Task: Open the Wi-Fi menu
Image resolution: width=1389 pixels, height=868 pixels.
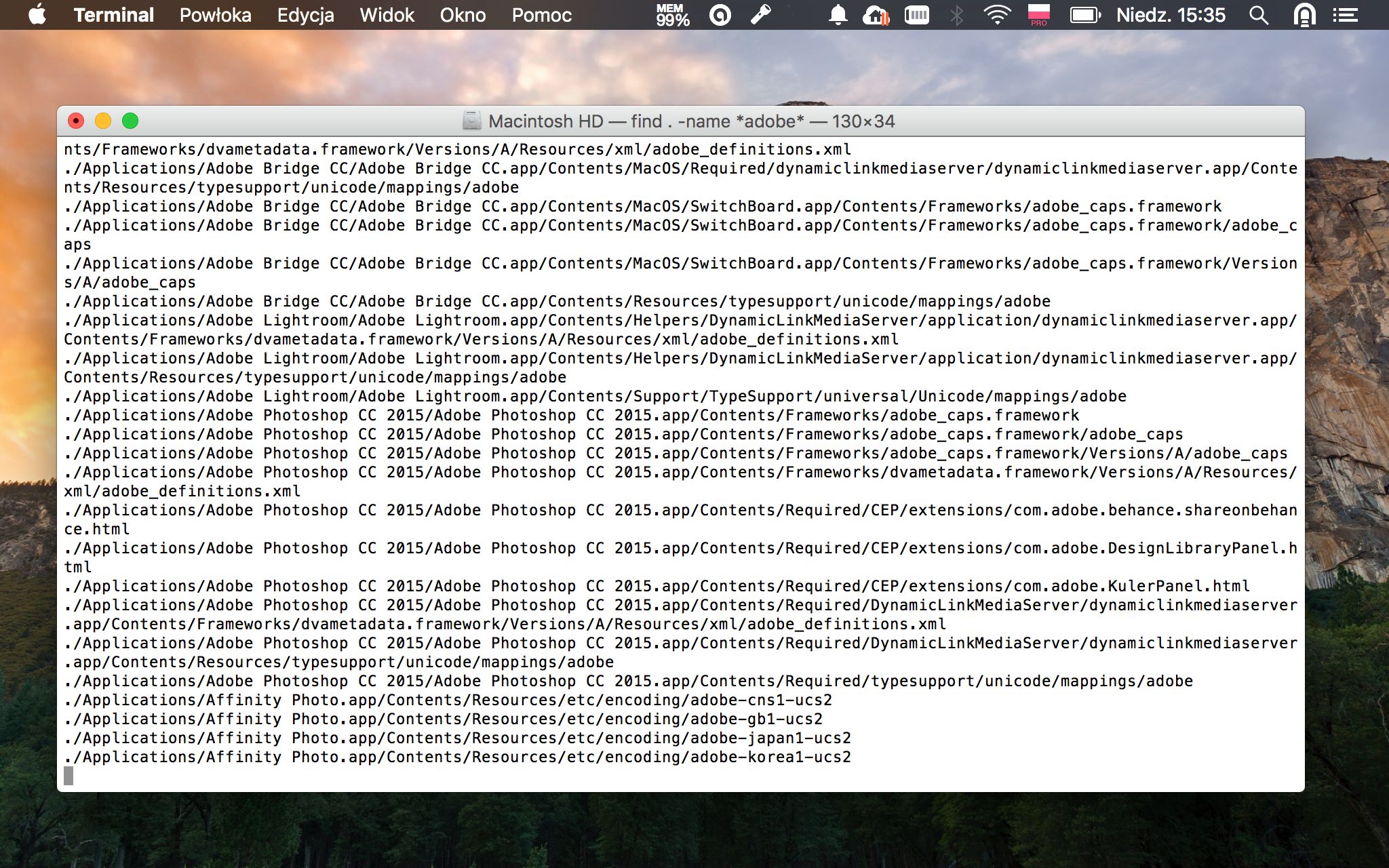Action: (997, 15)
